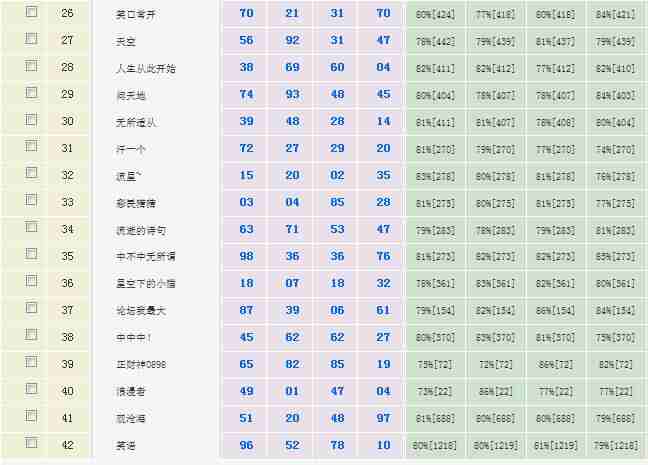Click number 92 in row 27
This screenshot has height=465, width=648.
pos(292,40)
